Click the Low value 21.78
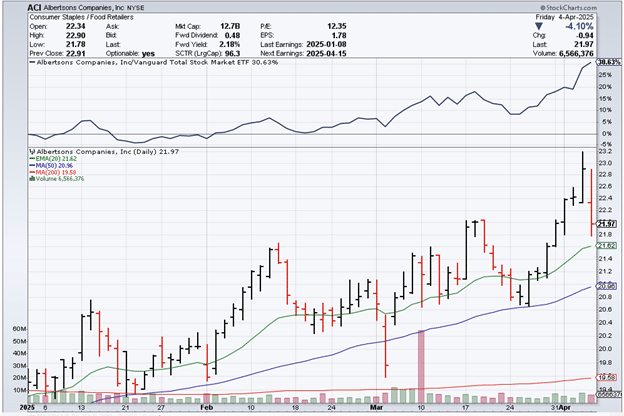 coord(76,44)
